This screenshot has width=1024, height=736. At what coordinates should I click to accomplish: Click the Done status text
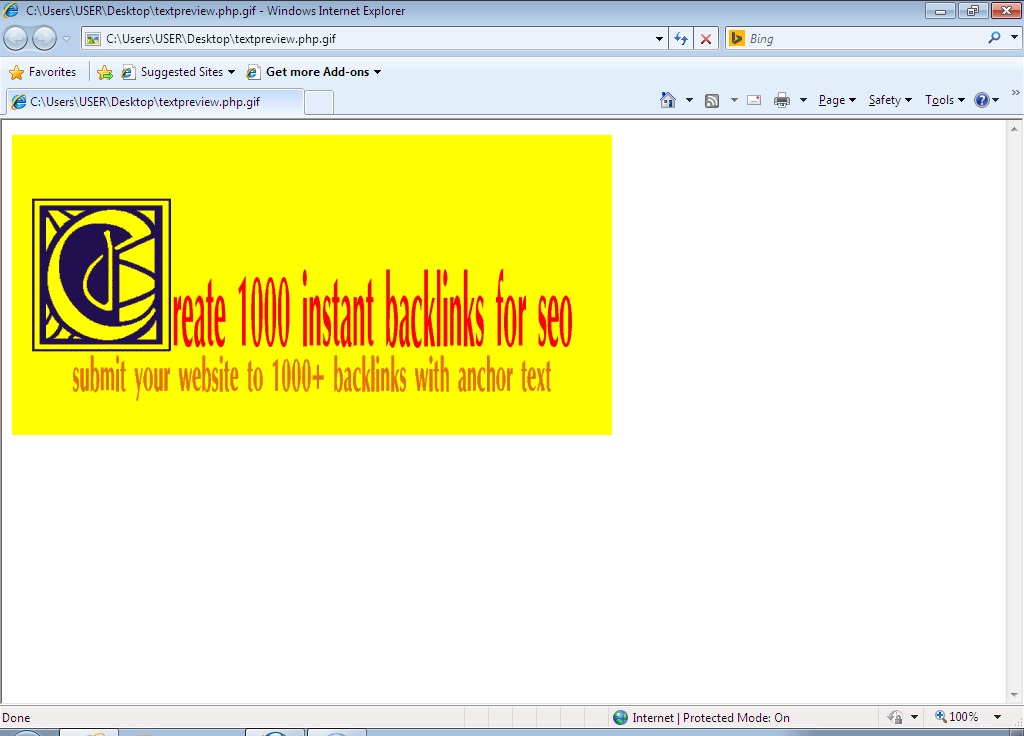coord(16,718)
